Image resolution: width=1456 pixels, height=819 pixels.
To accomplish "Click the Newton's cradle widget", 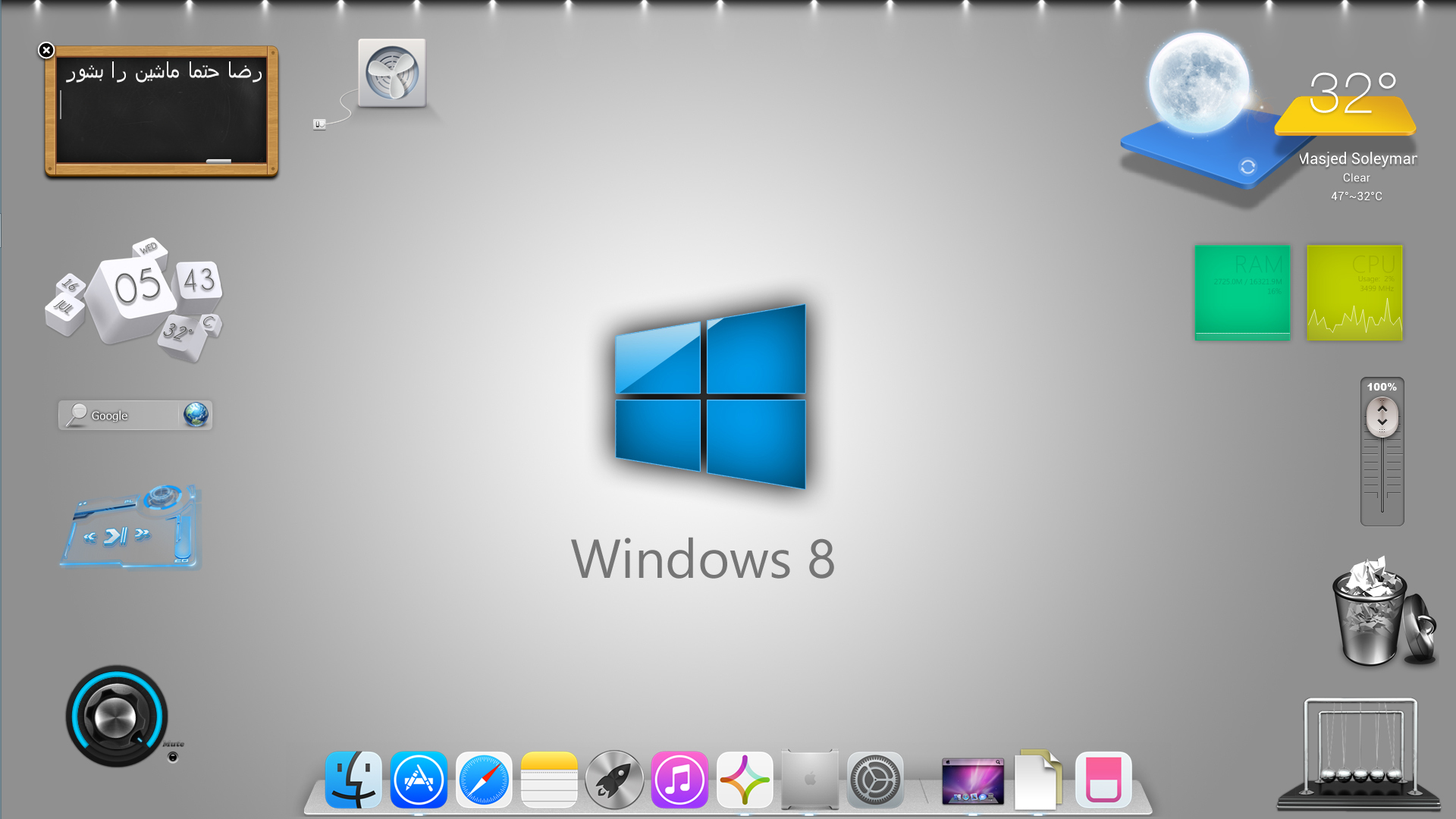I will tap(1360, 753).
